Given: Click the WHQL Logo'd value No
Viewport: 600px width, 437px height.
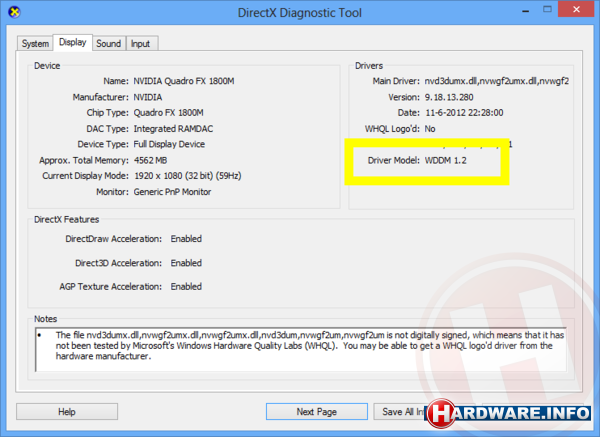Looking at the screenshot, I should [430, 129].
